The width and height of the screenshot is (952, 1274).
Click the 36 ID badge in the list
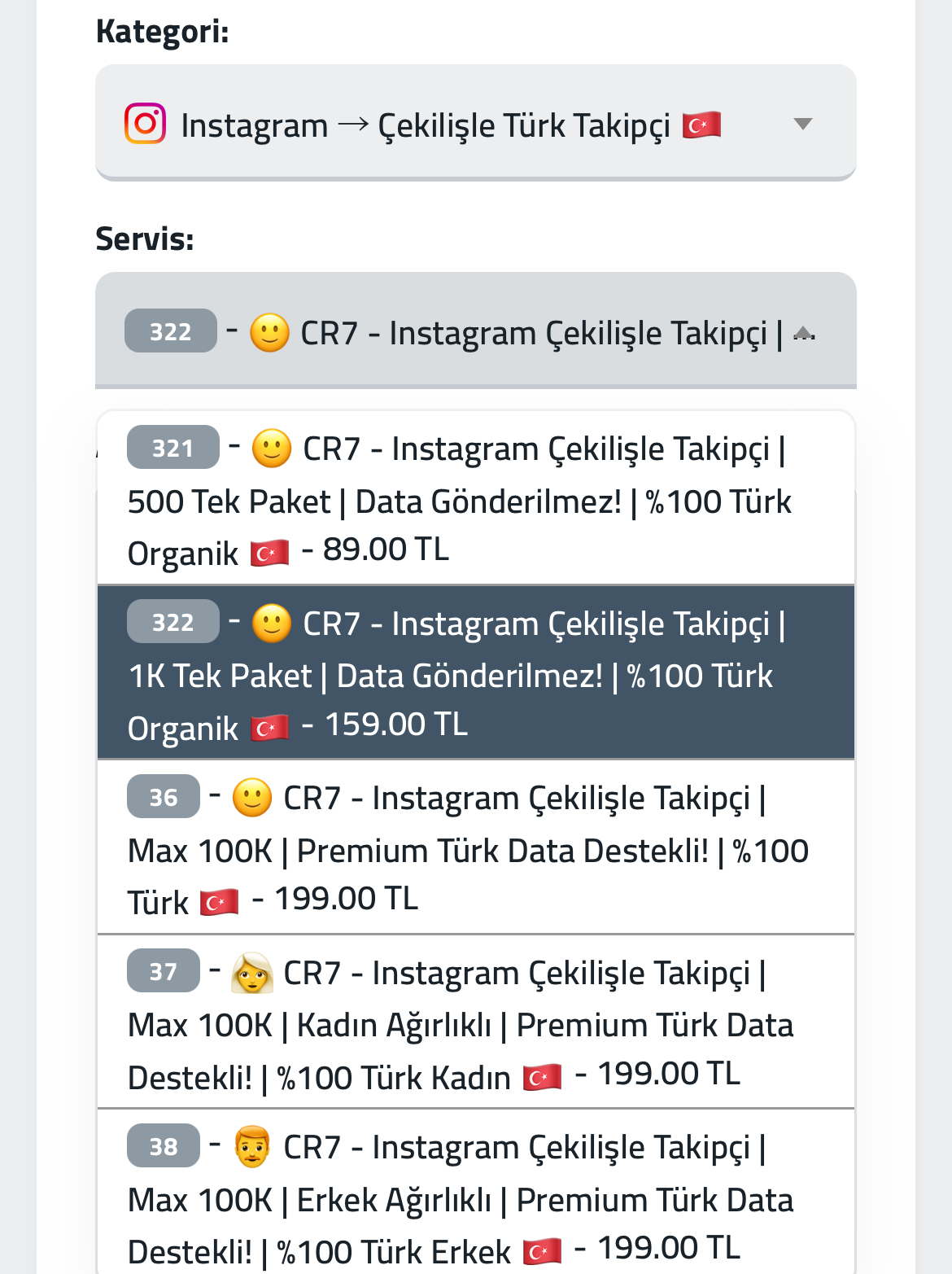click(164, 796)
